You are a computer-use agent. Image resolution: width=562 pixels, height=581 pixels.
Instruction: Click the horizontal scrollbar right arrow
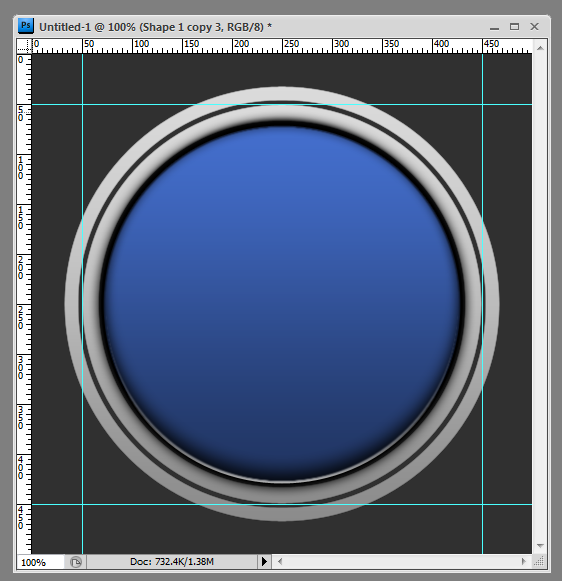pyautogui.click(x=523, y=562)
